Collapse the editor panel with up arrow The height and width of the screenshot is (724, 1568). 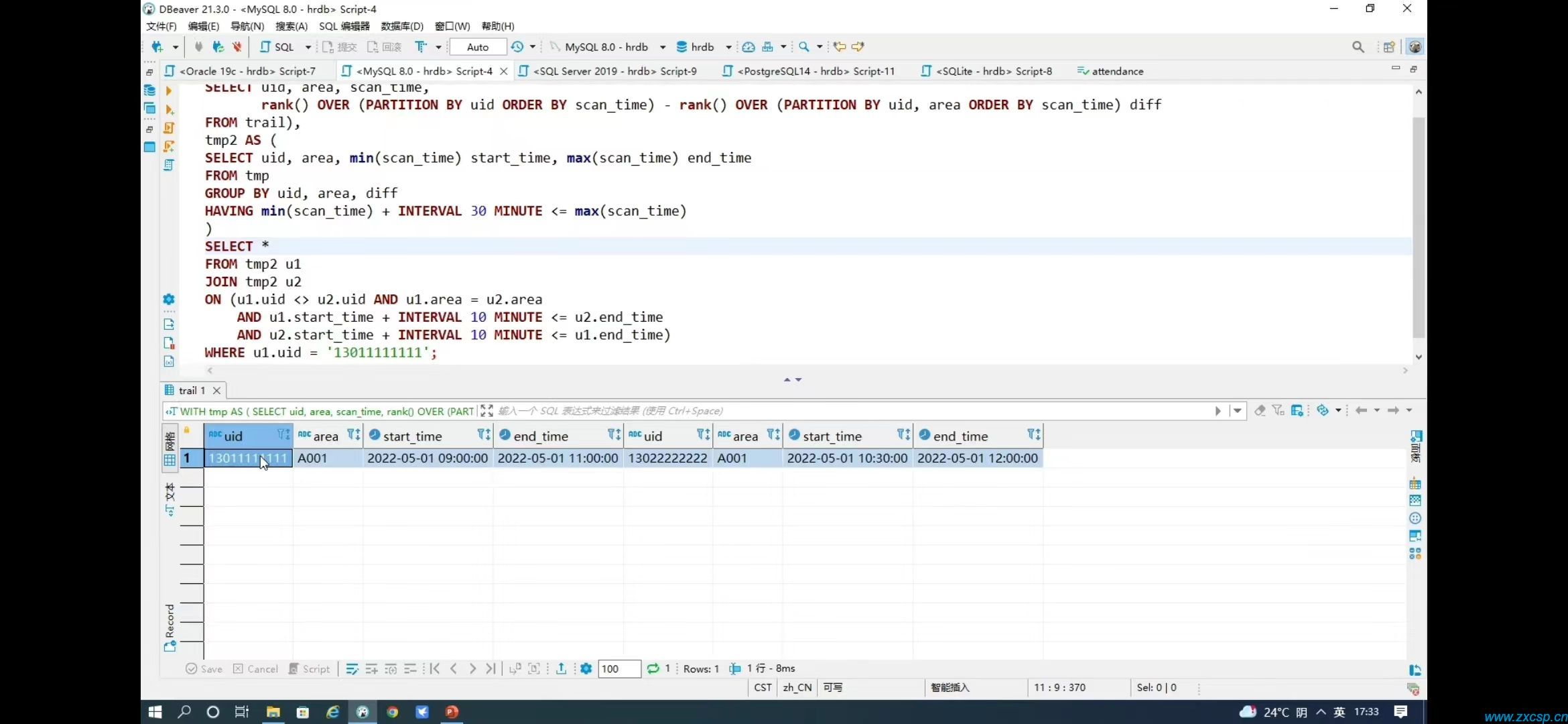787,379
